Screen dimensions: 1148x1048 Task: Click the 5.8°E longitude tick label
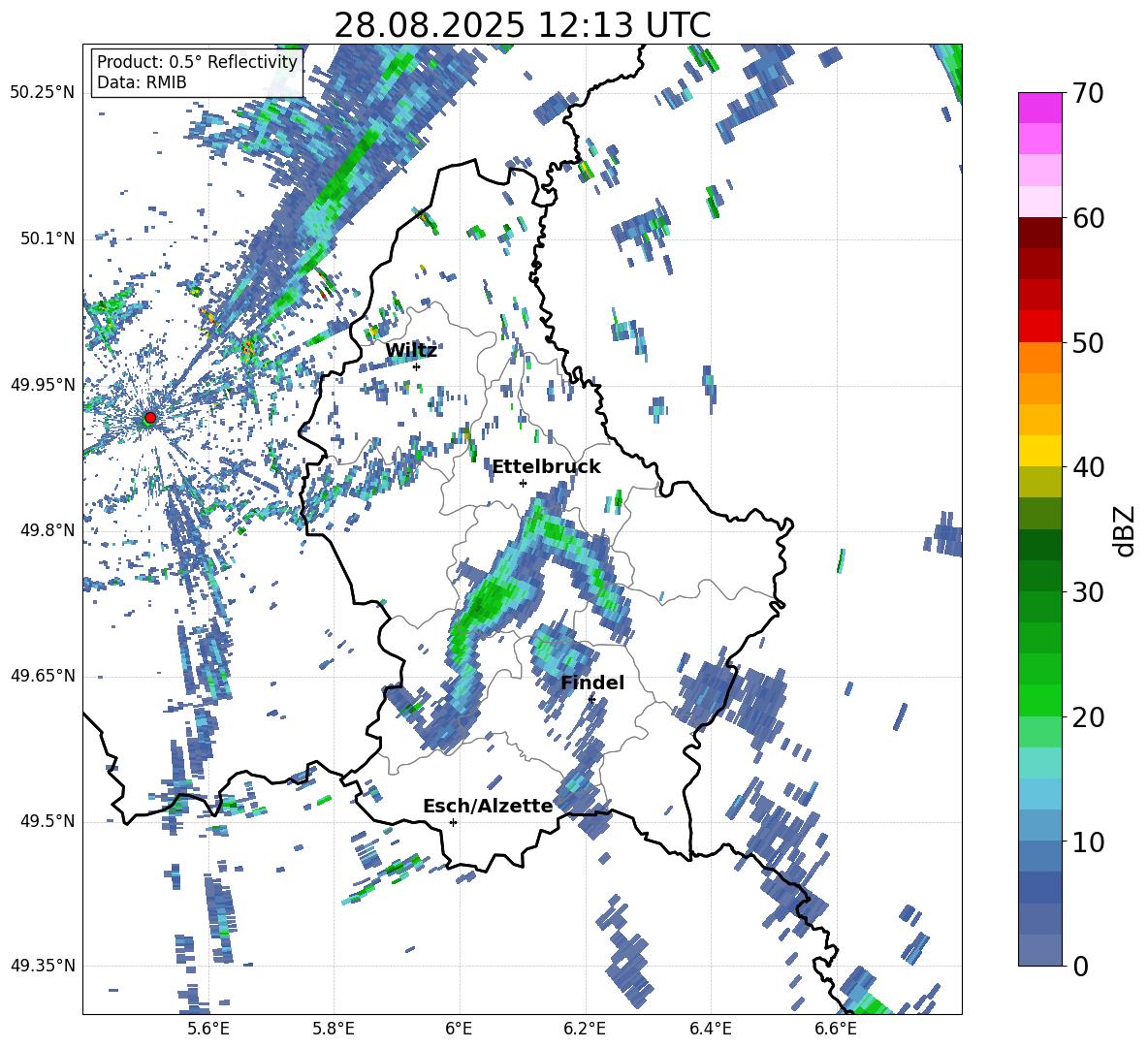(334, 1029)
